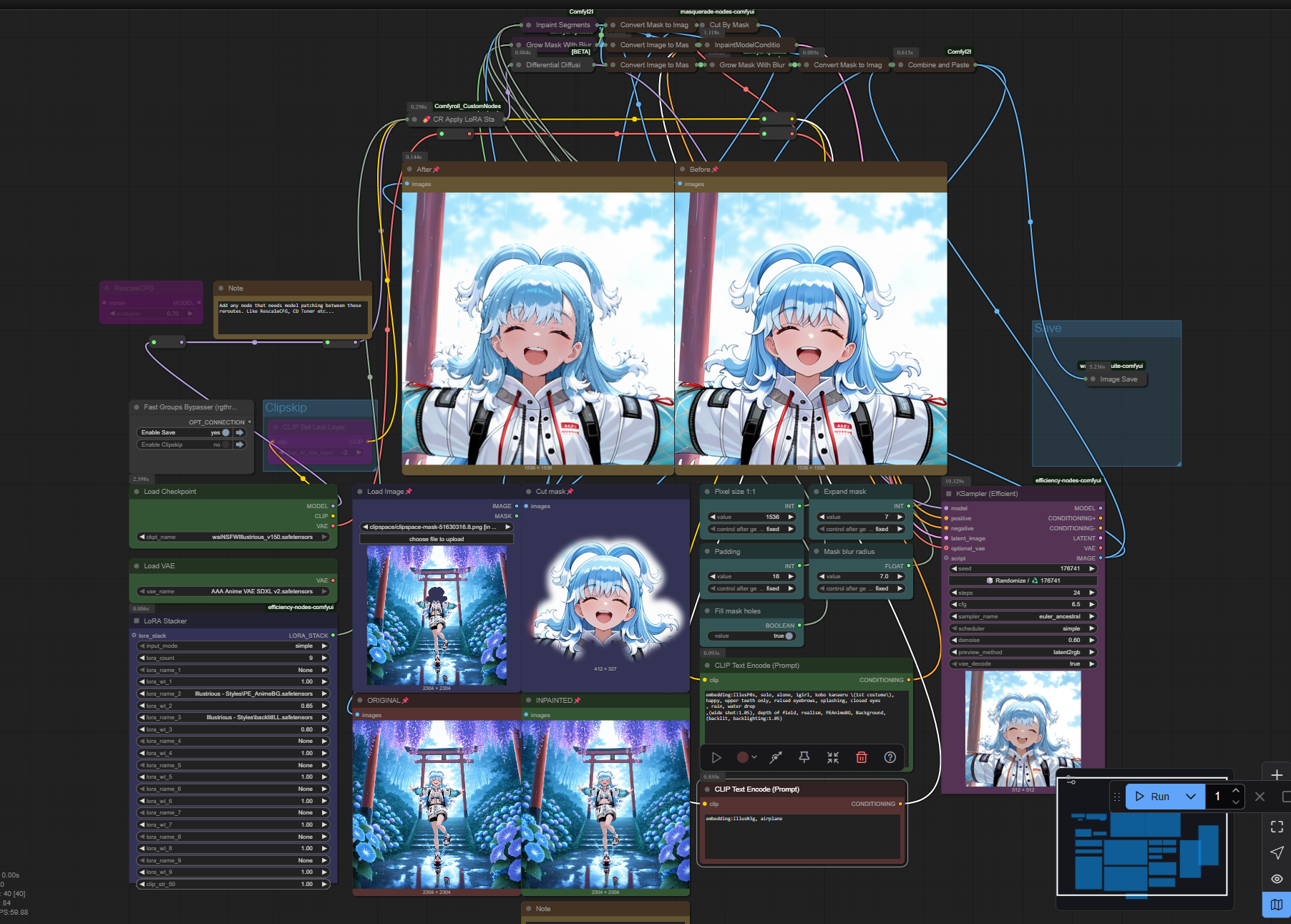
Task: Open preview_method dropdown in KSampler
Action: (1023, 652)
